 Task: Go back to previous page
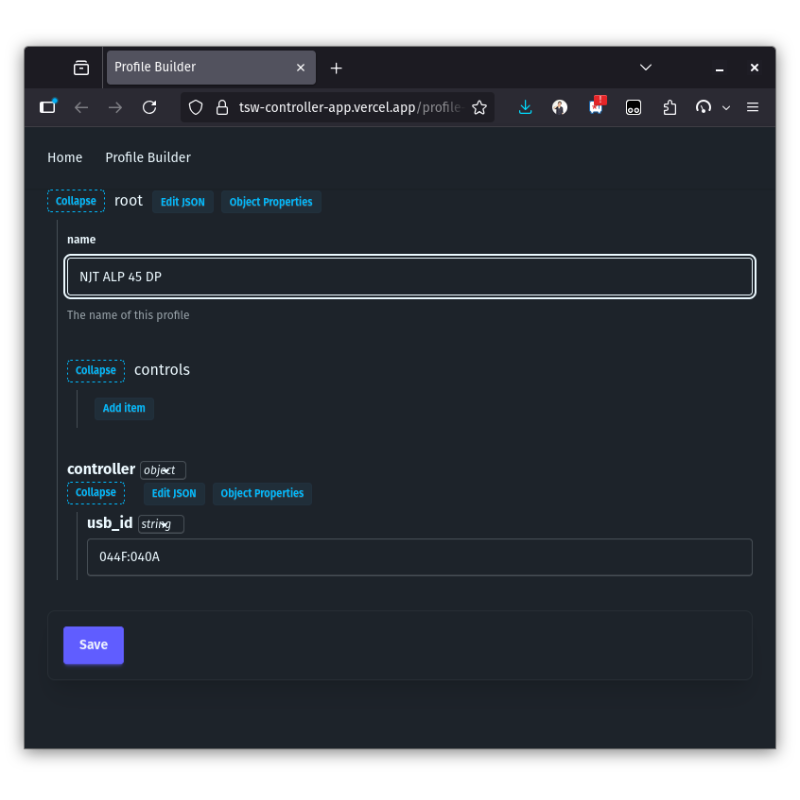coord(82,107)
